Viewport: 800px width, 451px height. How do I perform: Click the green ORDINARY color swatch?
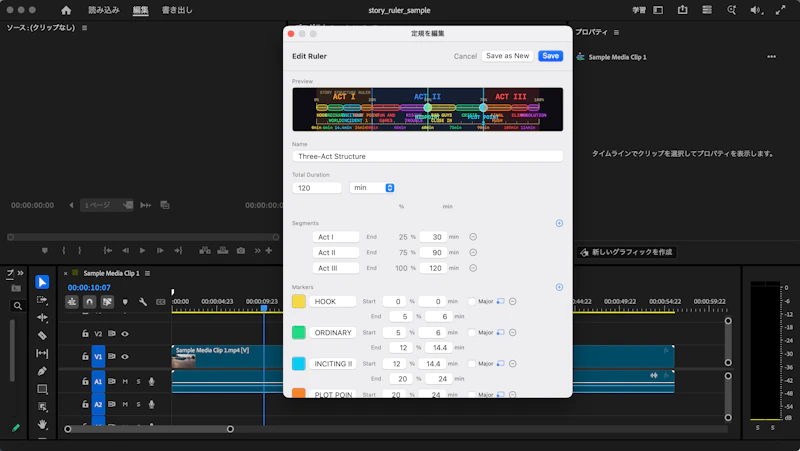coord(299,333)
